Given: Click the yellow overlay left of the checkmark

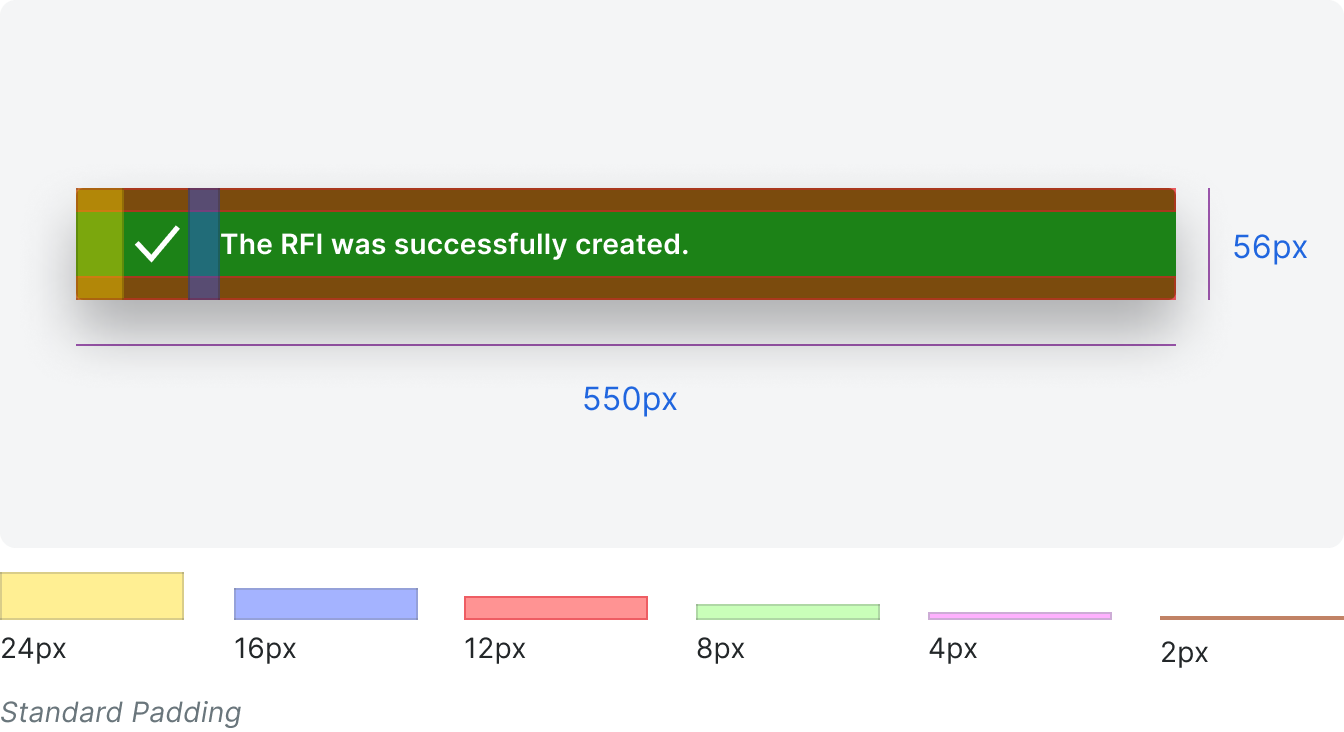Looking at the screenshot, I should coord(100,244).
